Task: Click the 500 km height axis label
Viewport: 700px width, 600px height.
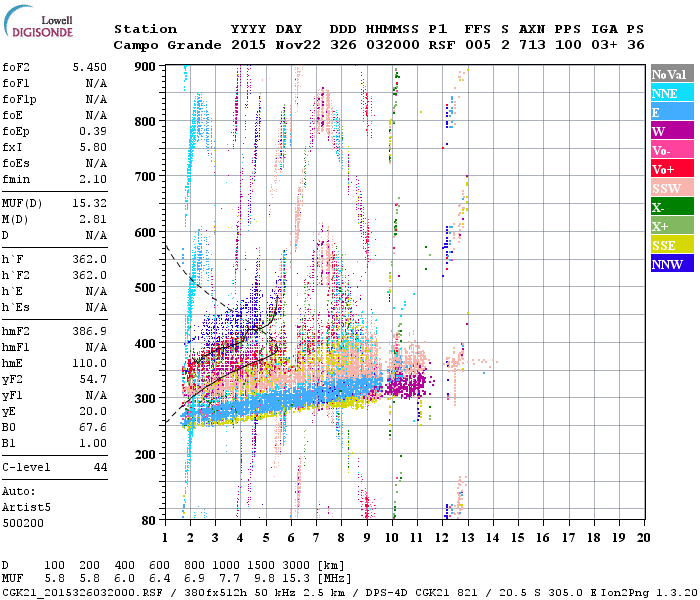Action: (146, 288)
